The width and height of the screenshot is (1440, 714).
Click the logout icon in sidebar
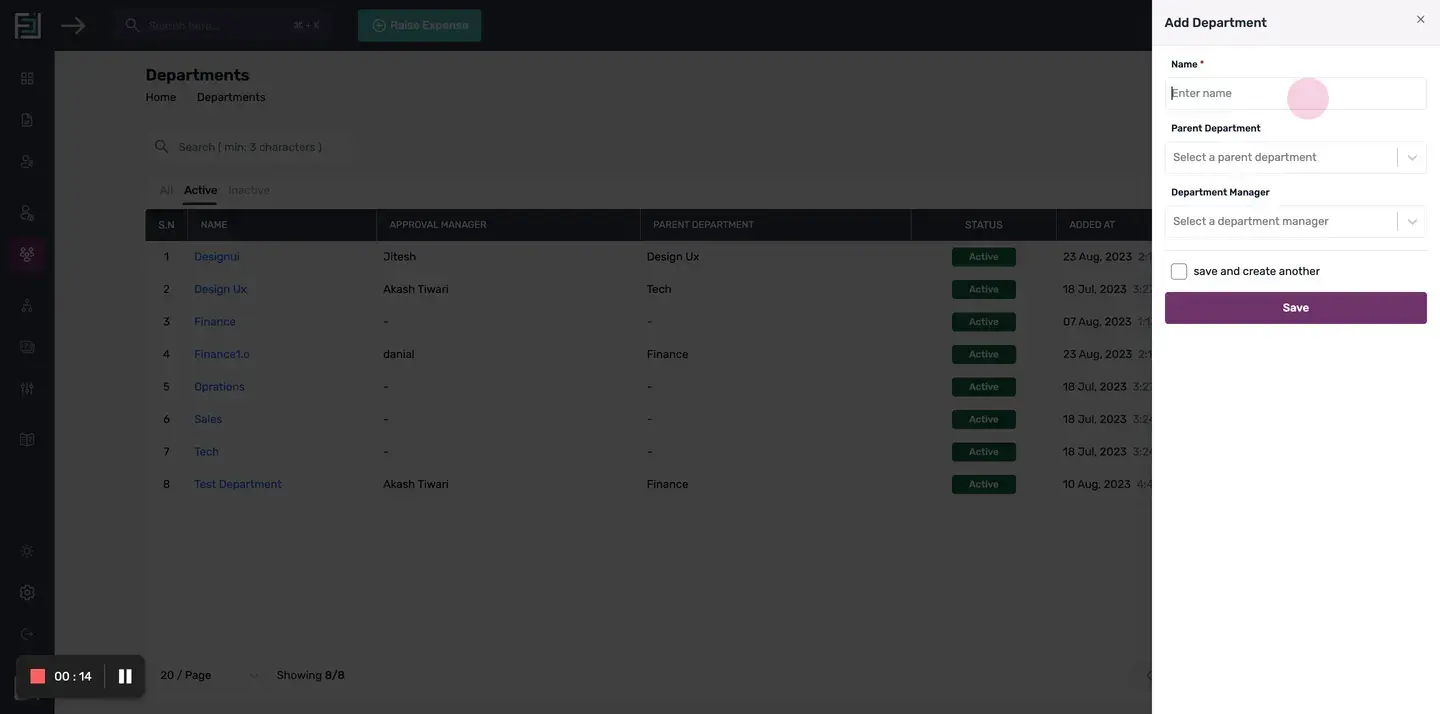click(x=27, y=634)
